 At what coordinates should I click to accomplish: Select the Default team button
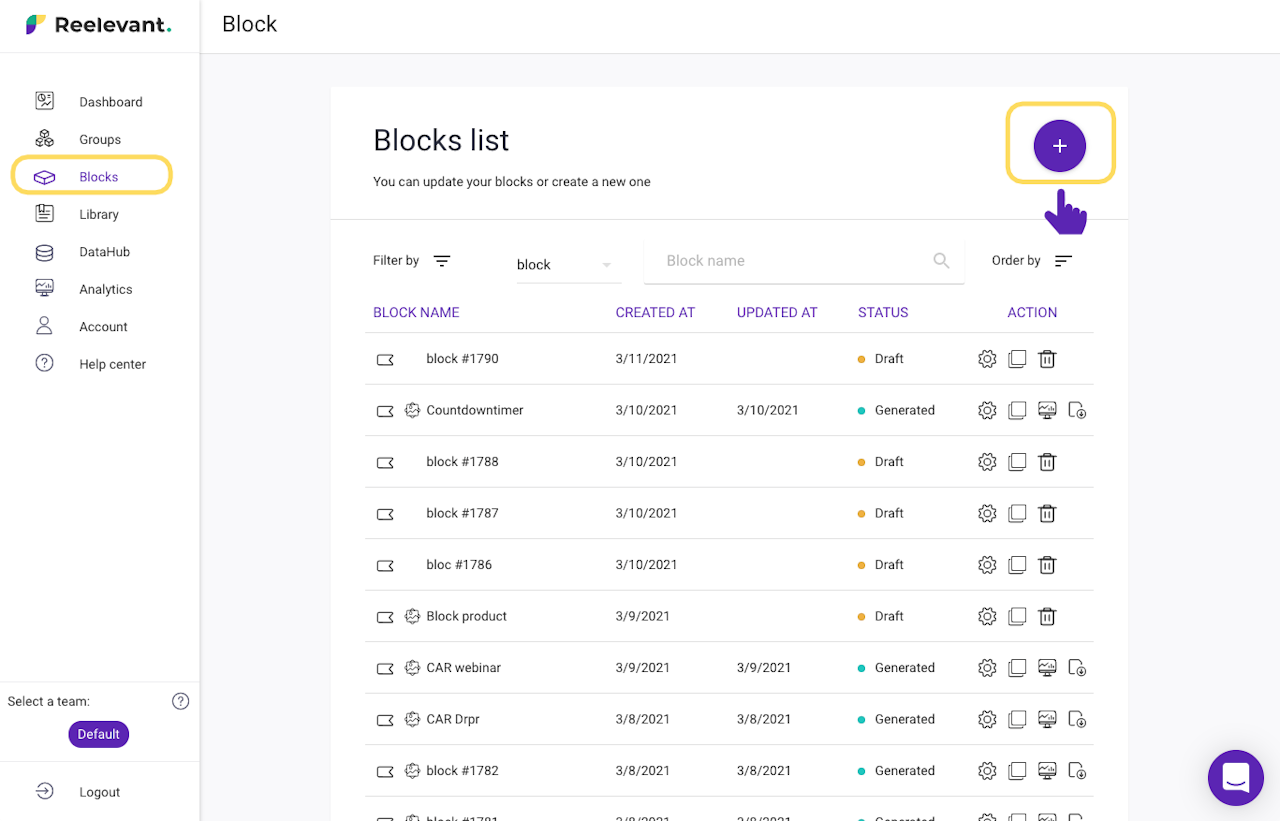pos(99,734)
